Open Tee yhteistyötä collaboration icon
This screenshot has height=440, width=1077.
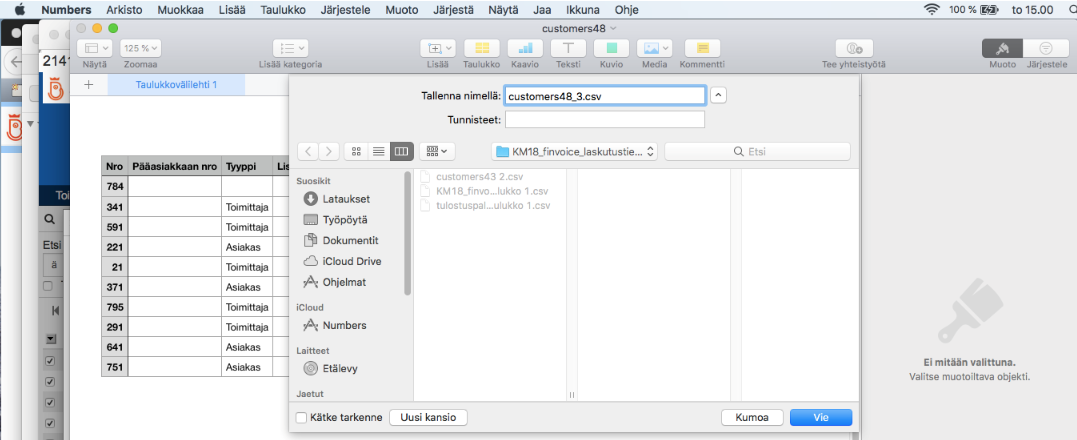(855, 48)
